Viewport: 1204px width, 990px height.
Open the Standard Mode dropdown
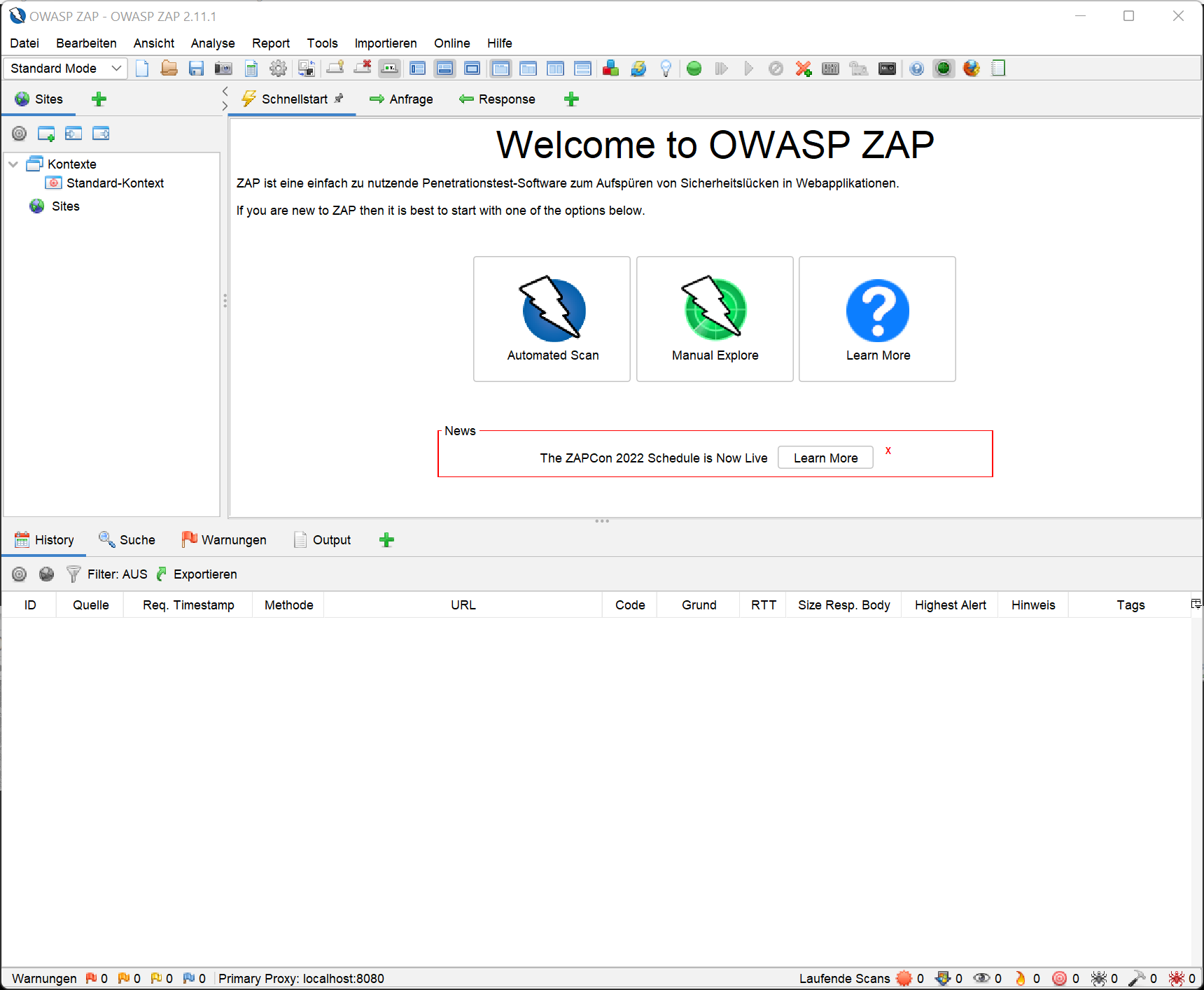tap(66, 69)
